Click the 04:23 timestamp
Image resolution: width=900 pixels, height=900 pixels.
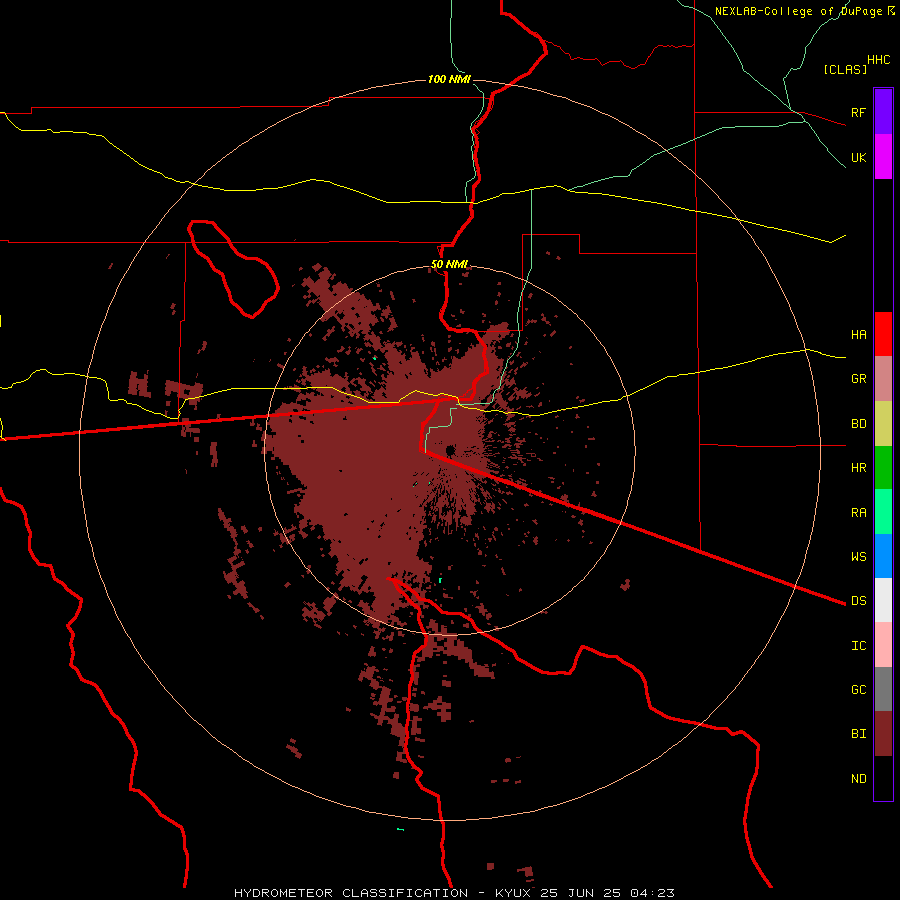pyautogui.click(x=652, y=893)
